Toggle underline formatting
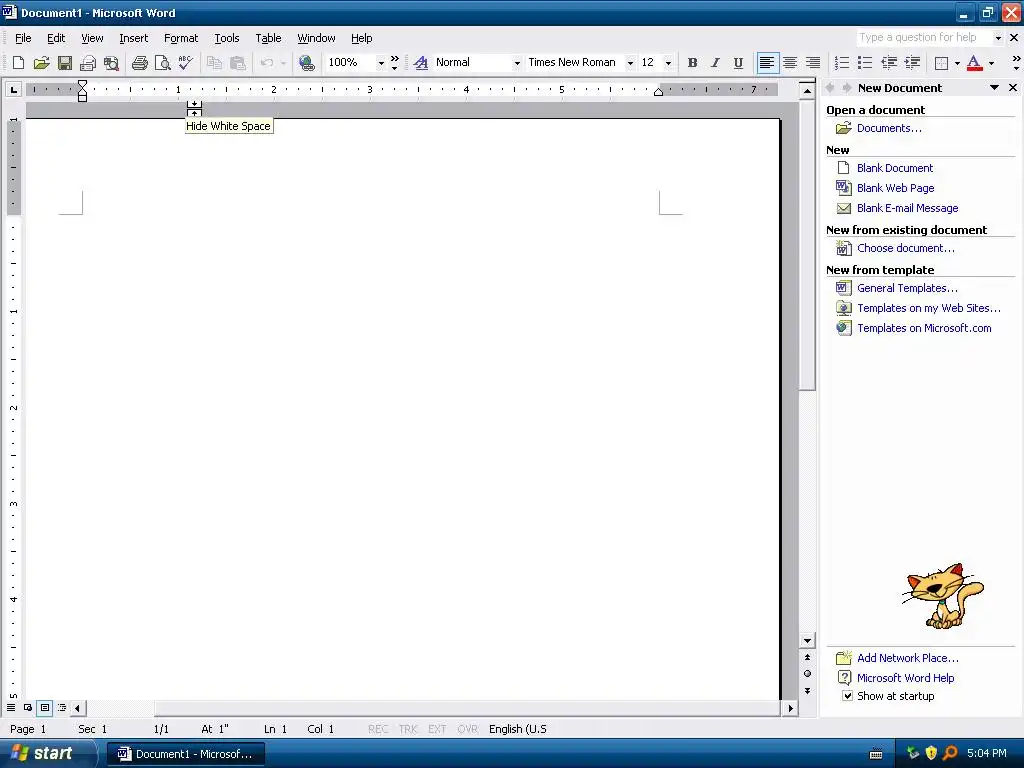 coord(738,63)
